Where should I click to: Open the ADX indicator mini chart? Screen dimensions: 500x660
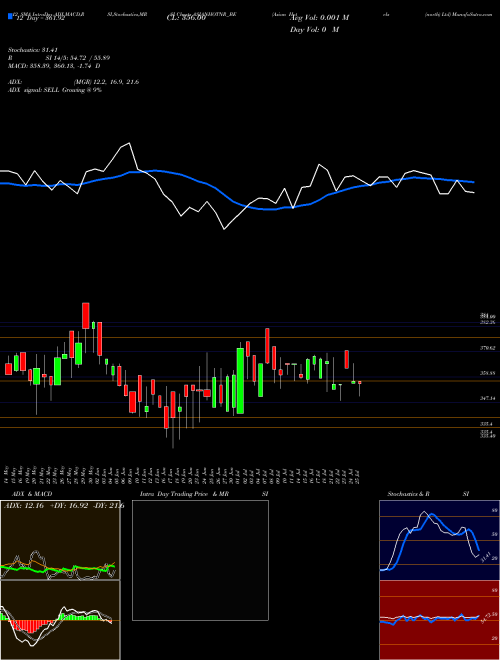coord(60,540)
